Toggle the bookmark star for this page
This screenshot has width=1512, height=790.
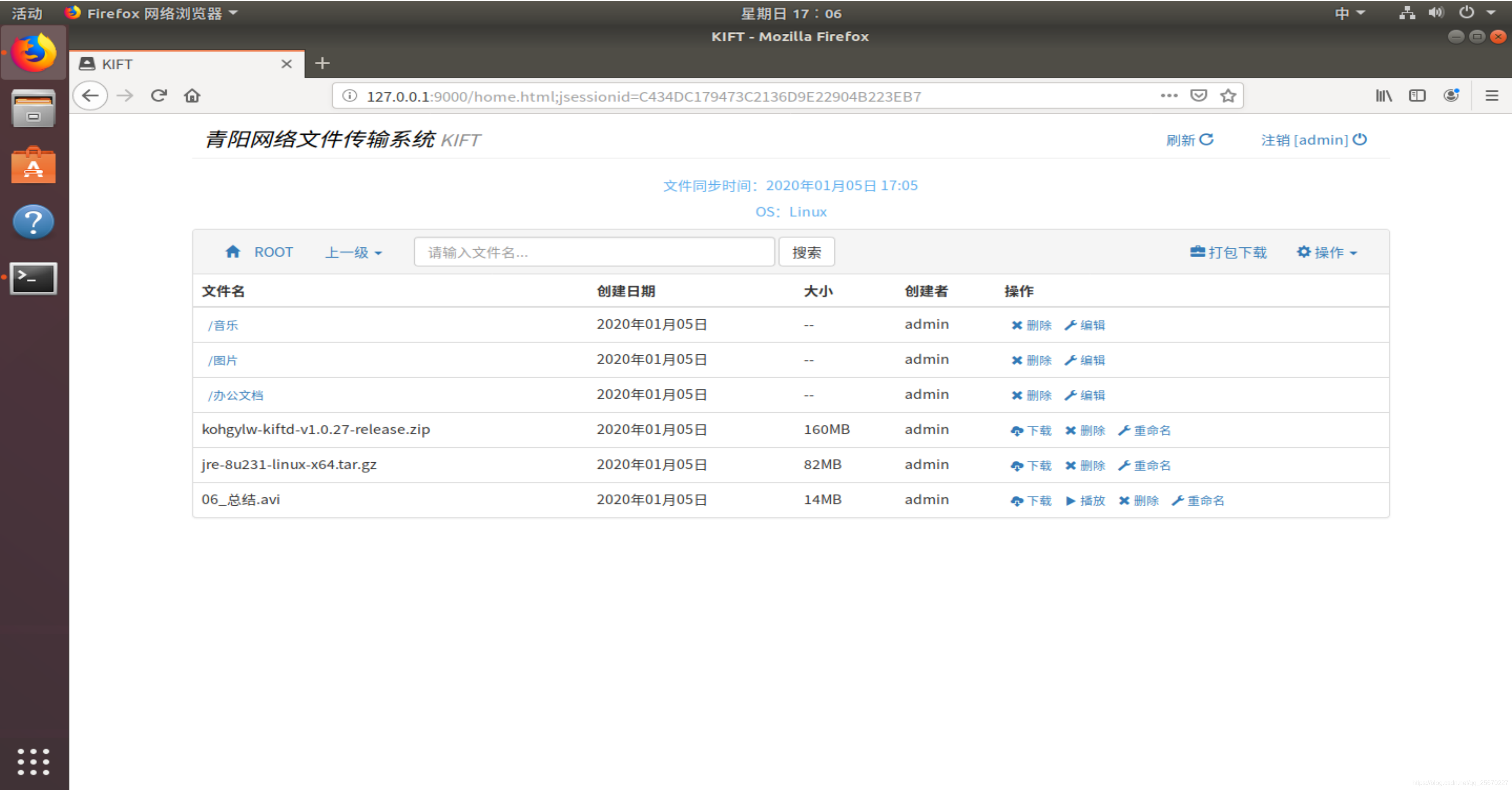(1228, 95)
